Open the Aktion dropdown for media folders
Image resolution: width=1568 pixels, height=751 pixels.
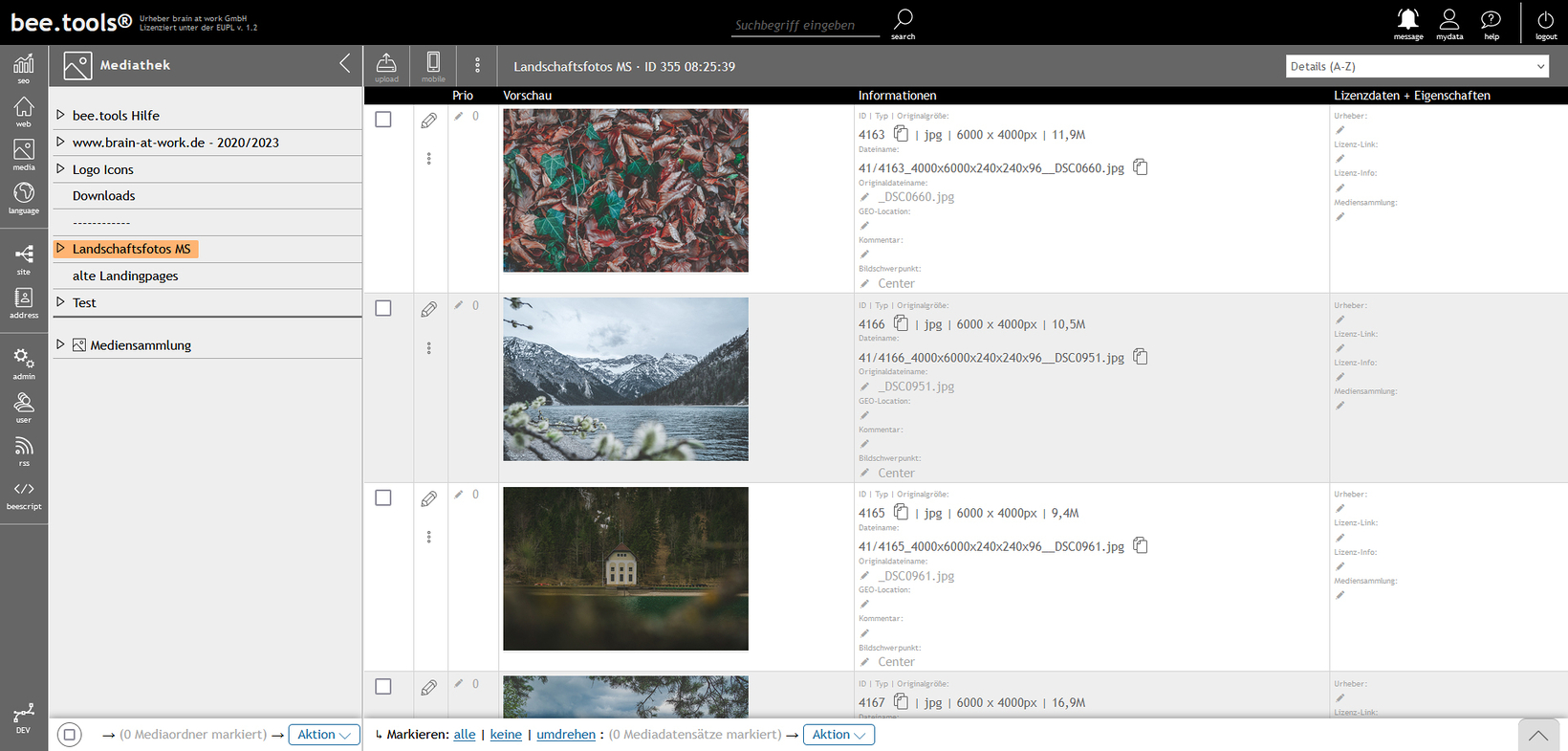click(324, 735)
